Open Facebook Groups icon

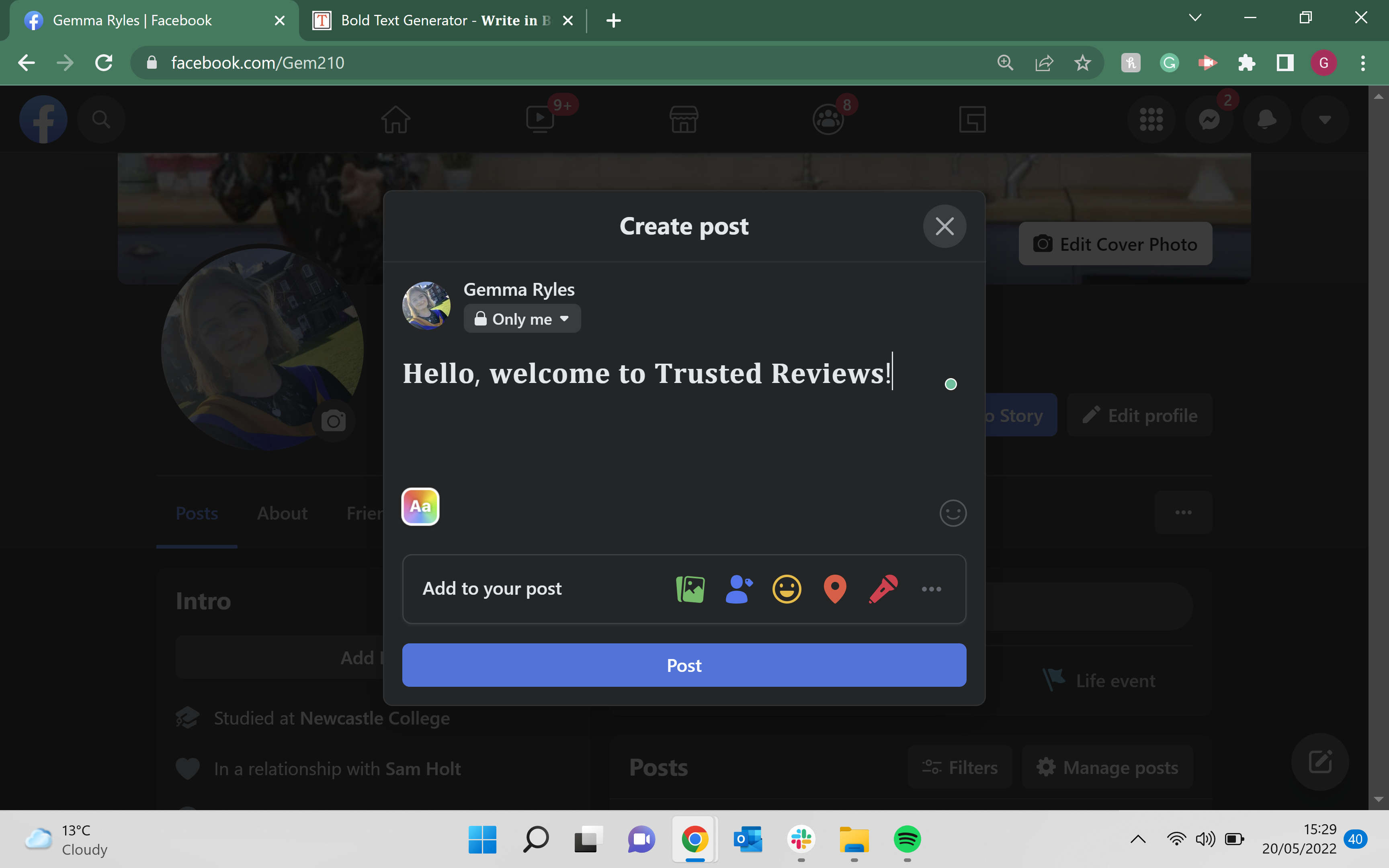tap(828, 119)
